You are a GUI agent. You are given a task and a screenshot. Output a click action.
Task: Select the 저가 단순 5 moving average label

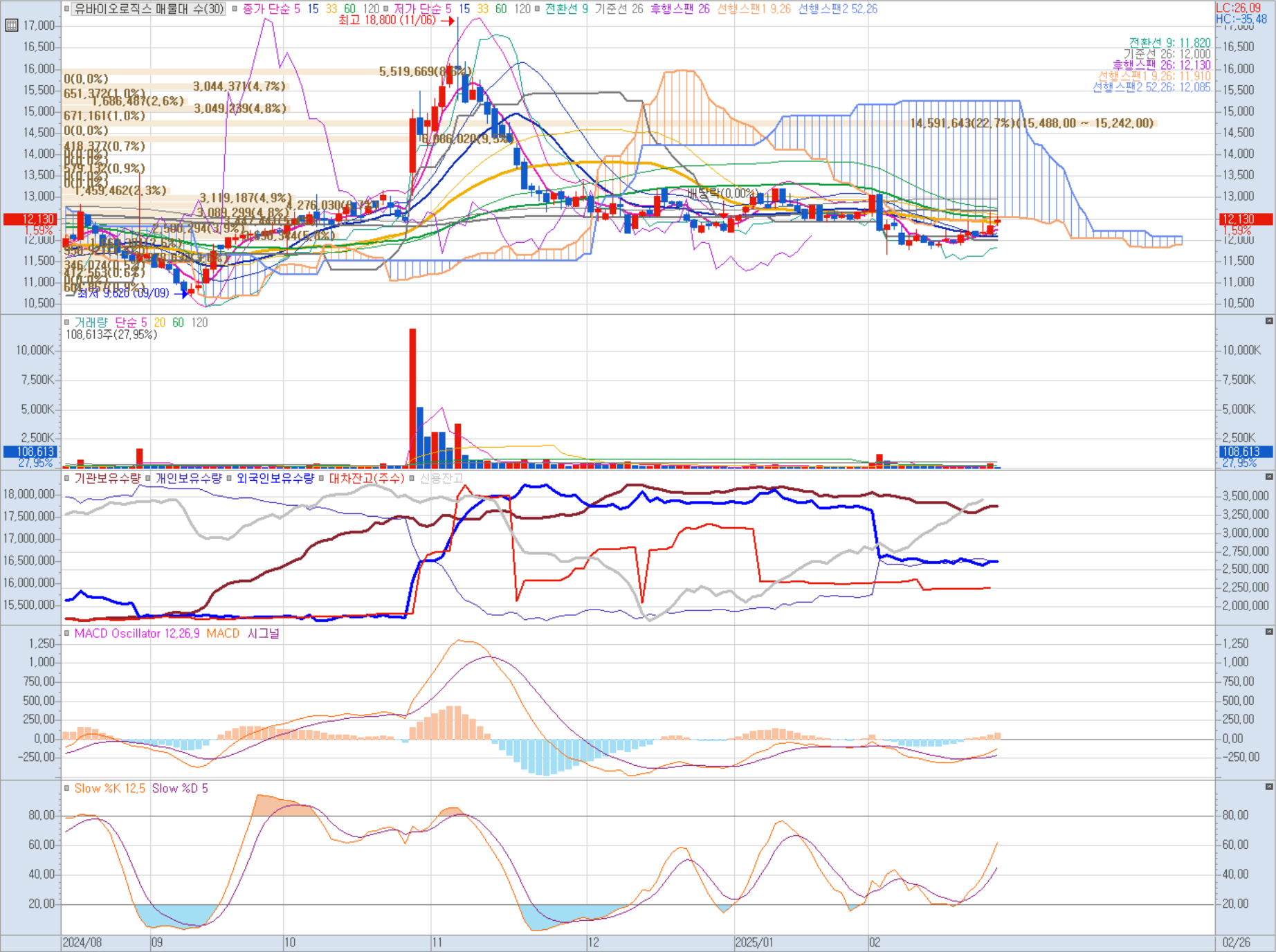coord(423,9)
